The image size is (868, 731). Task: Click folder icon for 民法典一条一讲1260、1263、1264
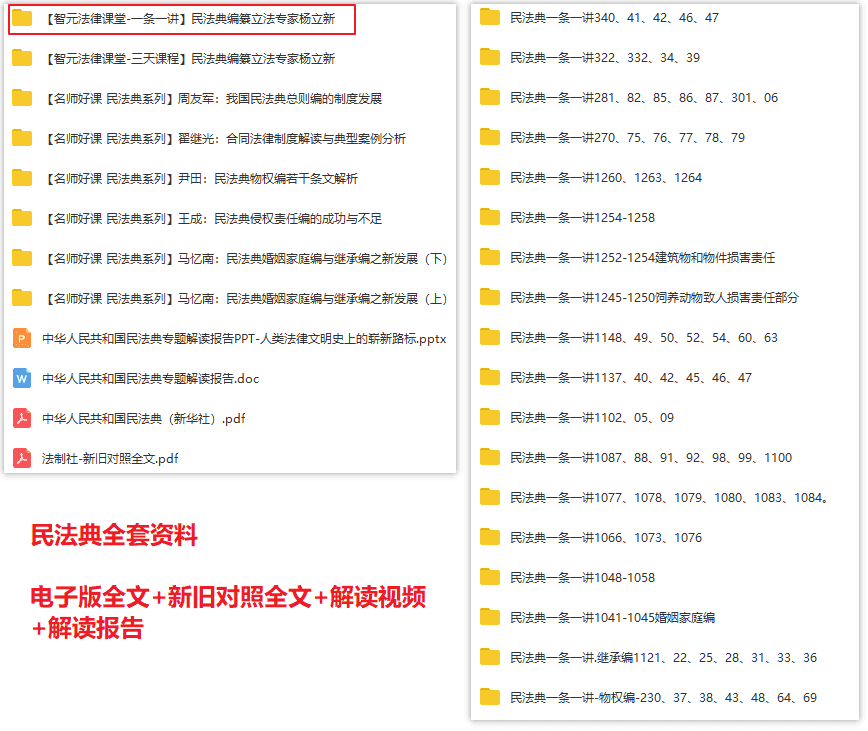(x=490, y=177)
